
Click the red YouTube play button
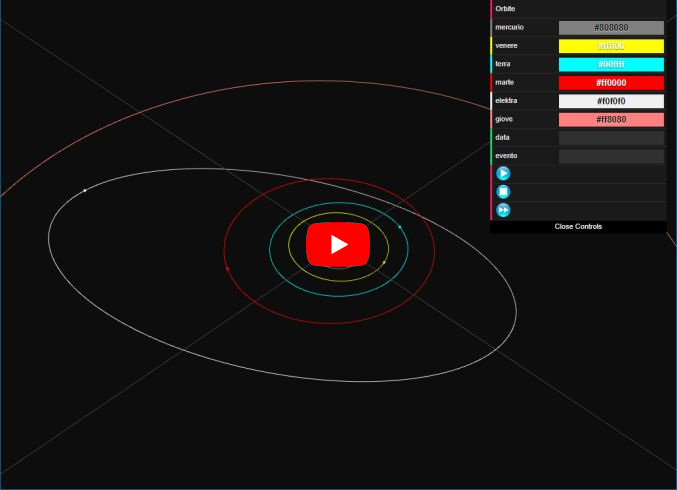click(x=338, y=244)
